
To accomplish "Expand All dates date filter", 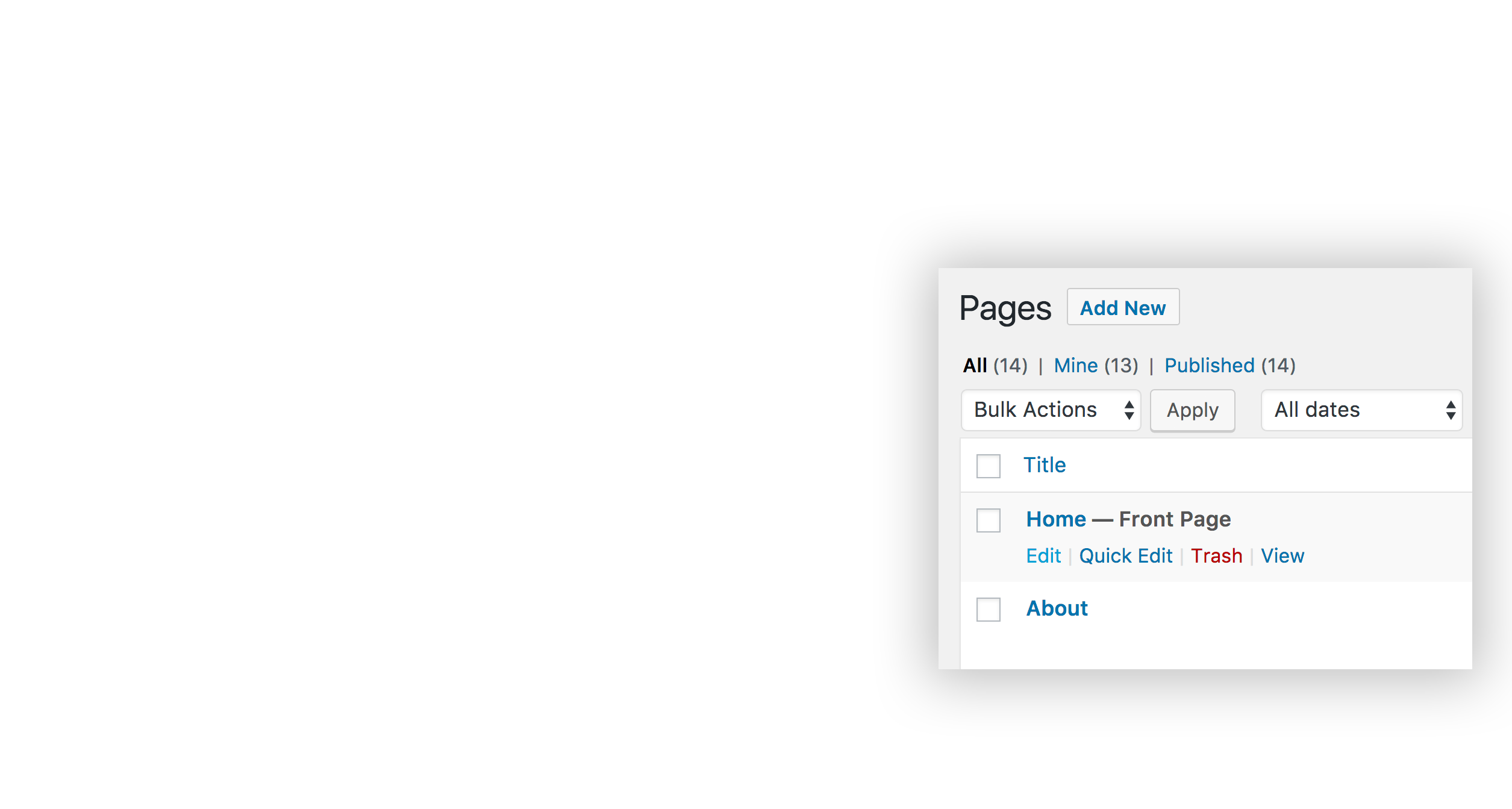I will [x=1363, y=408].
